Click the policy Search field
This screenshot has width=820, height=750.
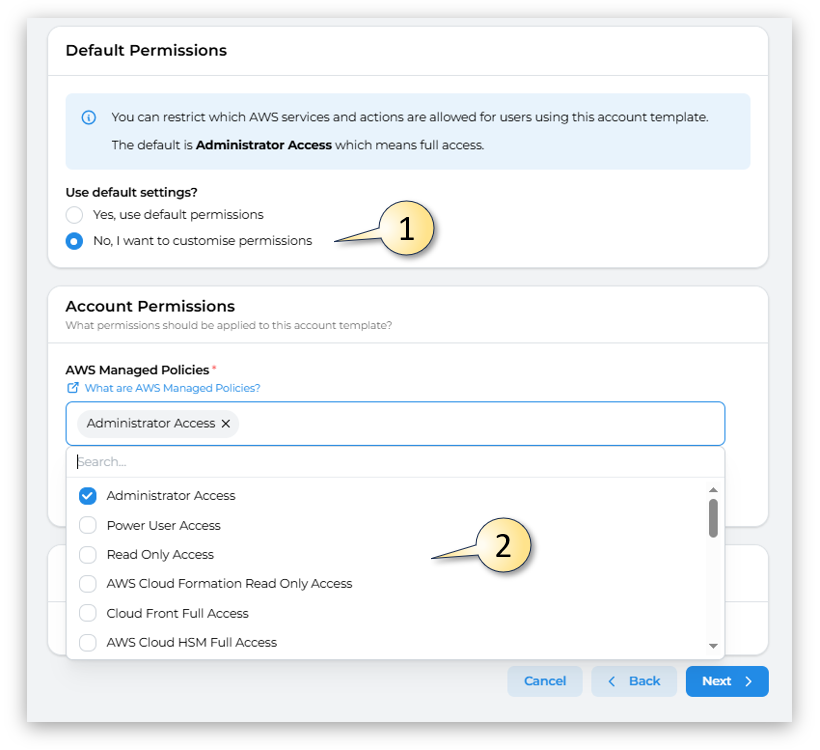[x=395, y=462]
